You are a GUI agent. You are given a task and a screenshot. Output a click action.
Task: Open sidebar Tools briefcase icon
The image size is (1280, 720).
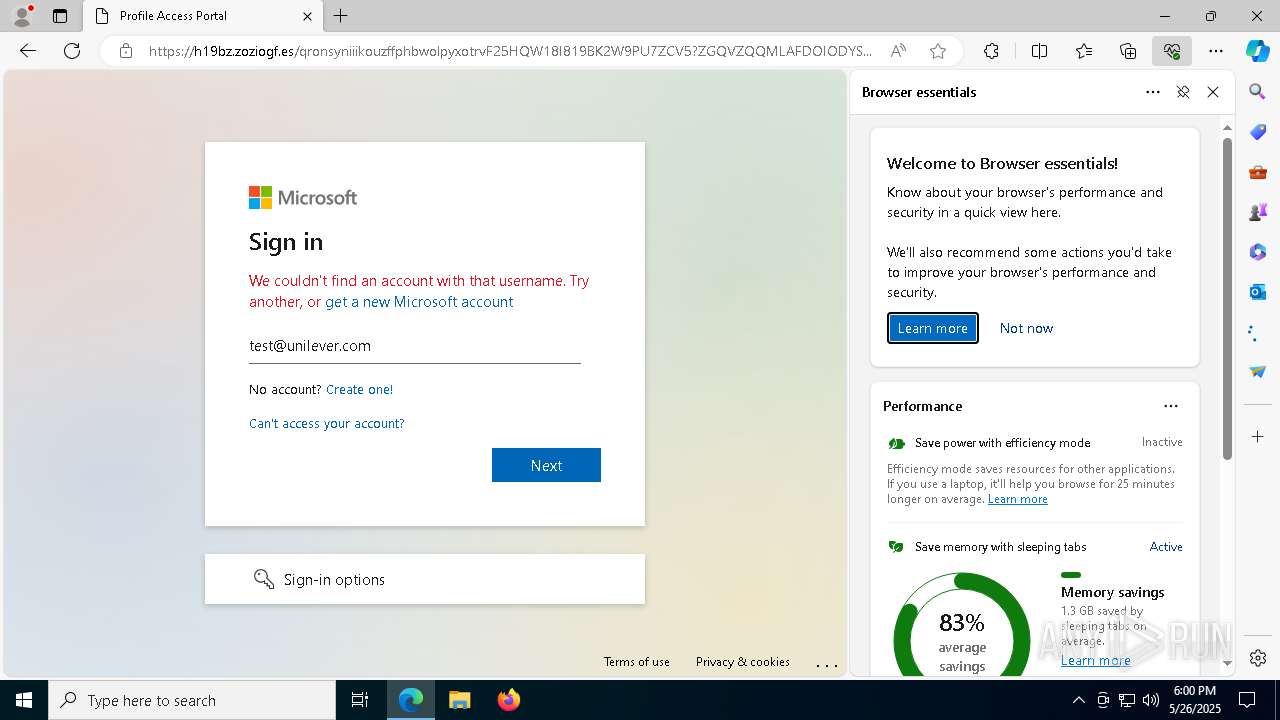(x=1258, y=172)
